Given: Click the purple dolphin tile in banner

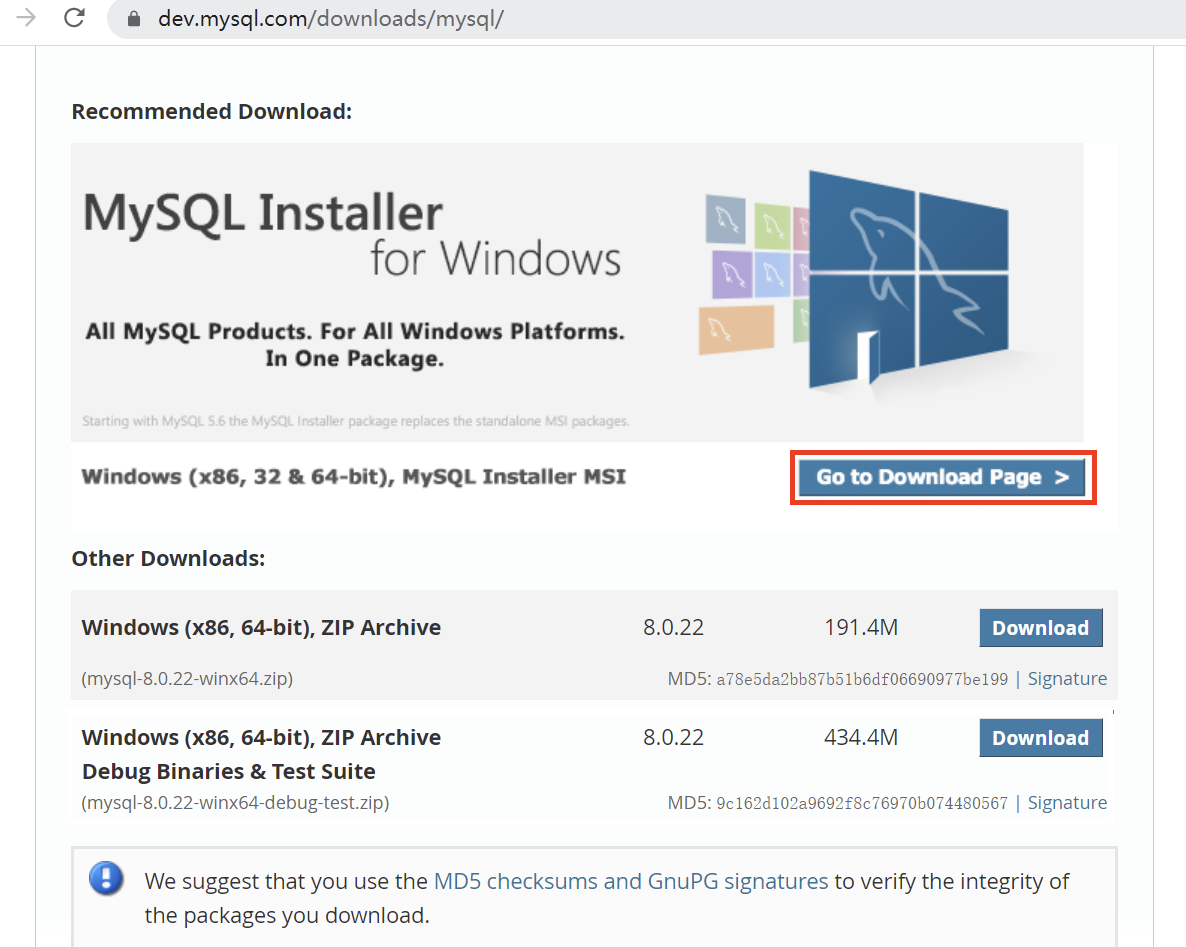Looking at the screenshot, I should [732, 274].
